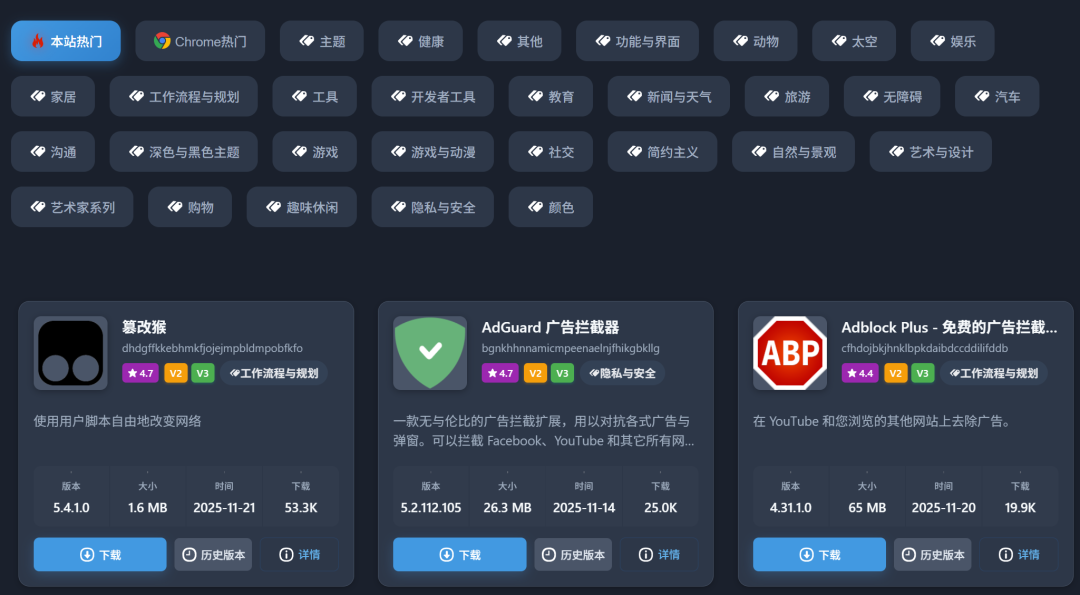This screenshot has height=595, width=1080.
Task: Click the 篡改猴 title
Action: point(144,327)
